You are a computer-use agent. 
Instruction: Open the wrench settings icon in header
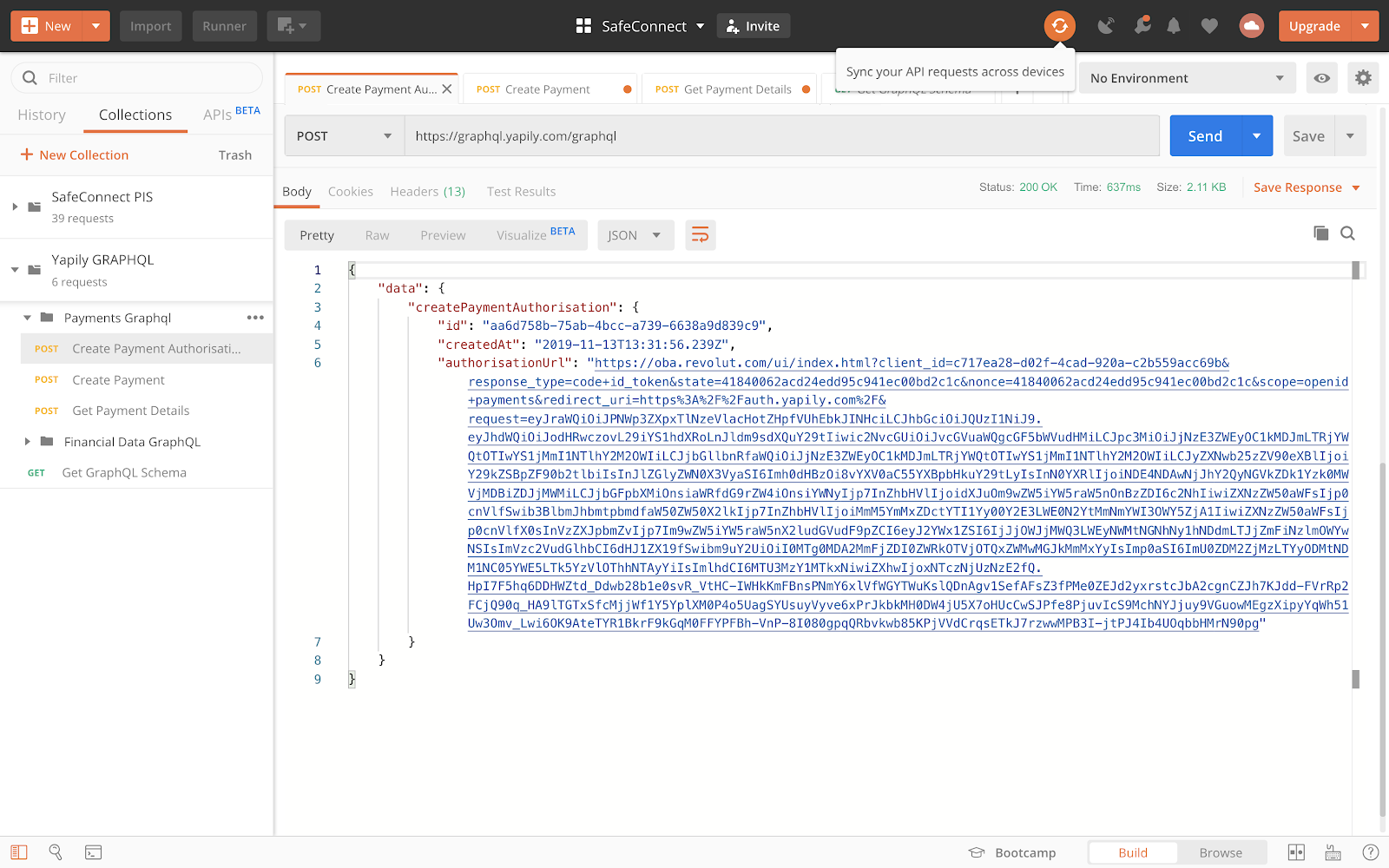(1142, 26)
